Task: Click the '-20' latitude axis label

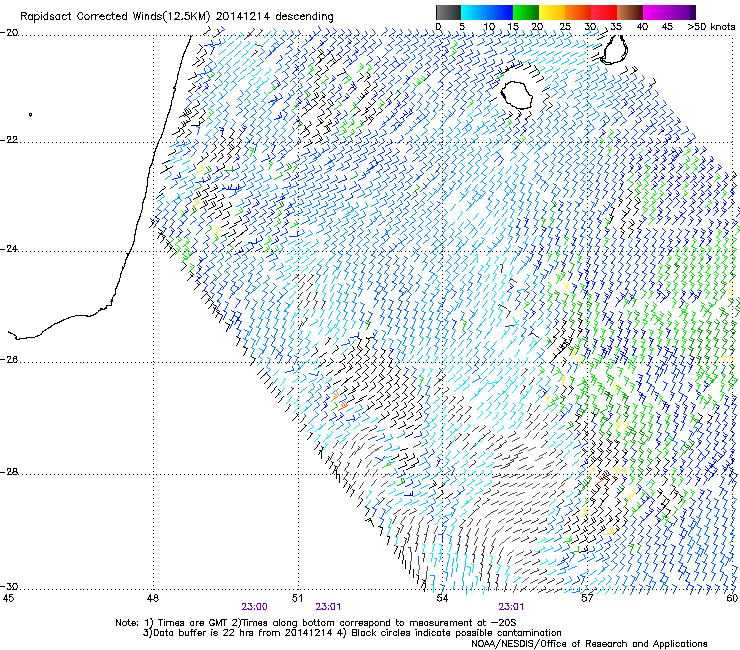Action: click(x=9, y=33)
